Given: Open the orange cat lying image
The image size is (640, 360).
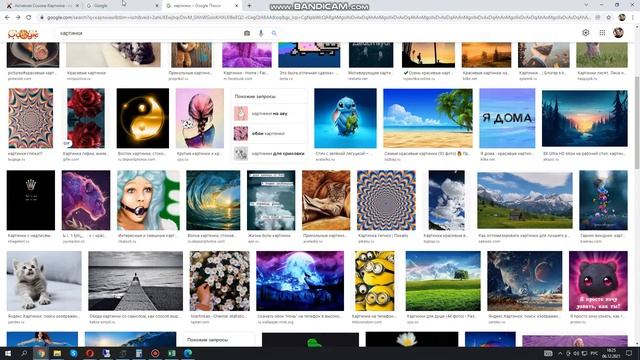Looking at the screenshot, I should coord(326,200).
